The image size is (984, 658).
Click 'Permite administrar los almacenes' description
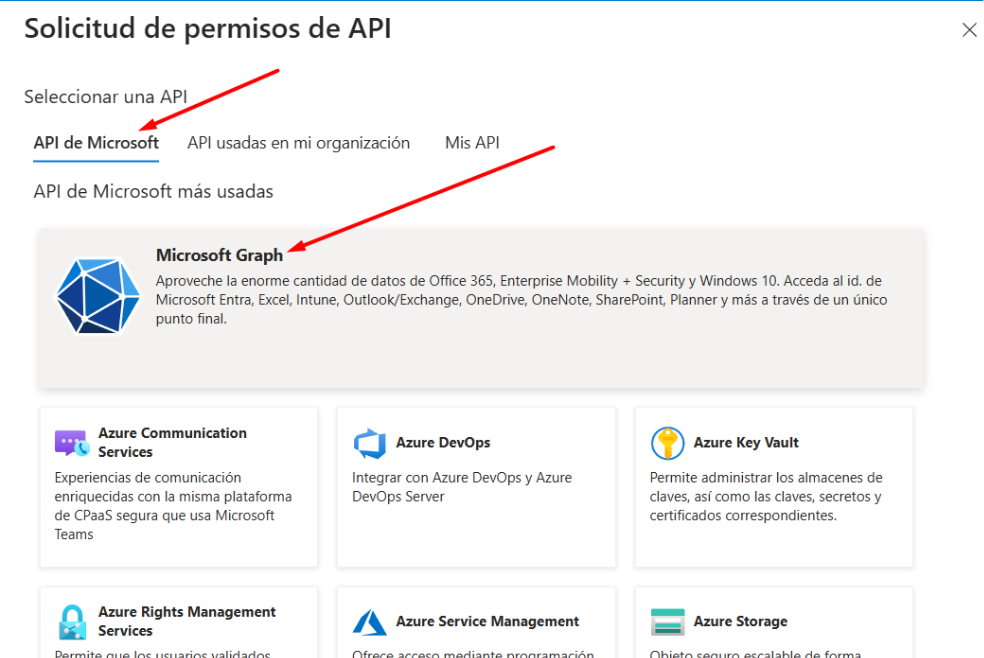(x=766, y=496)
